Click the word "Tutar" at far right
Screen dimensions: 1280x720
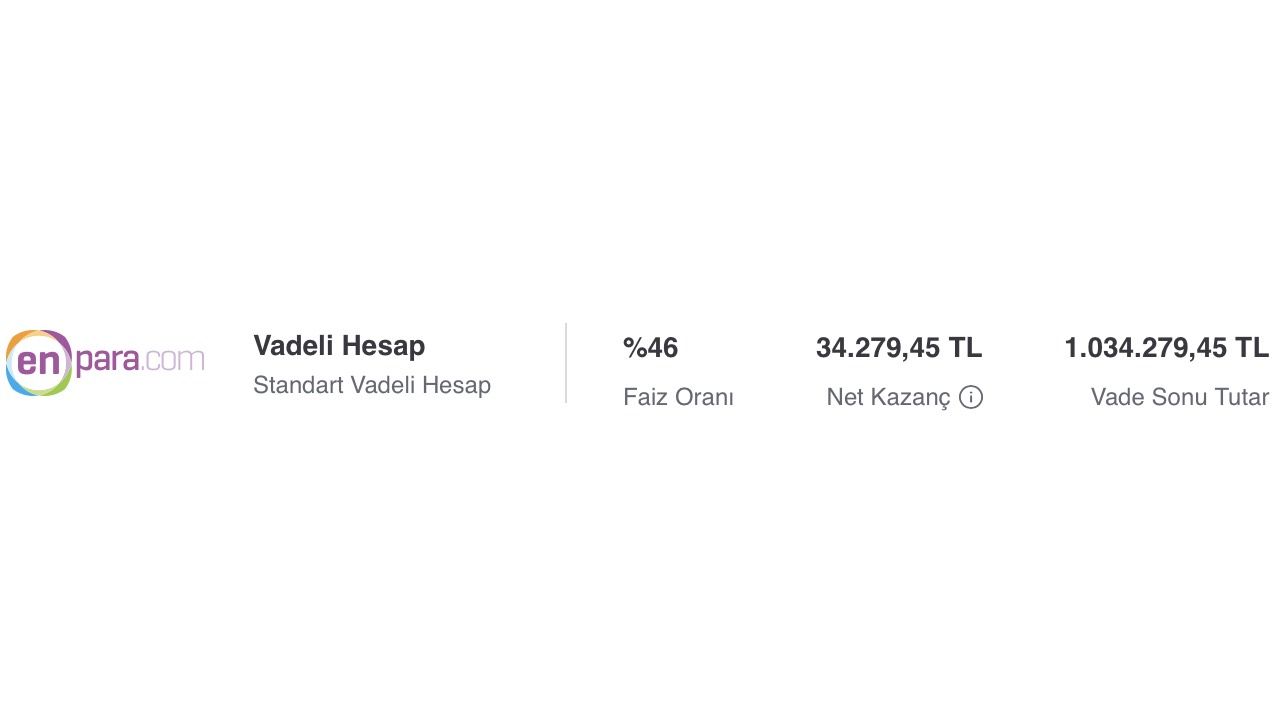click(1241, 397)
